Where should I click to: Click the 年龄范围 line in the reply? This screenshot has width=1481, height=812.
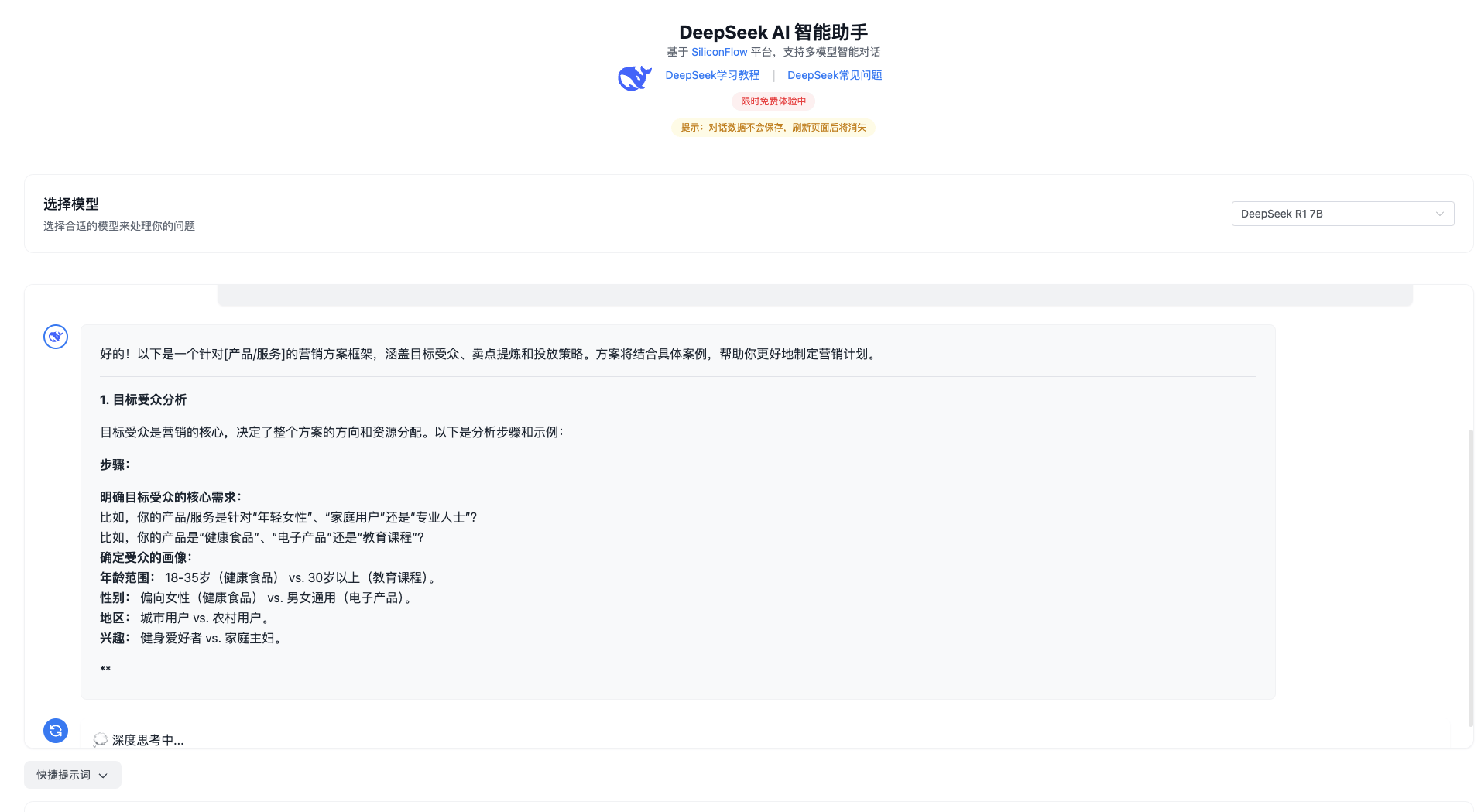[270, 577]
